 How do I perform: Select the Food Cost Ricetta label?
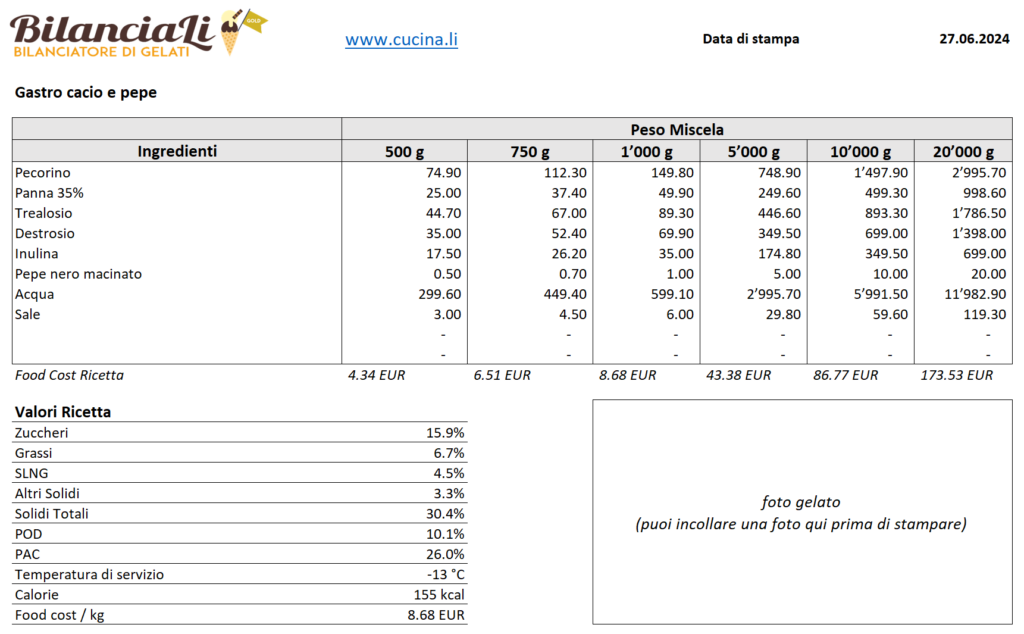(69, 375)
